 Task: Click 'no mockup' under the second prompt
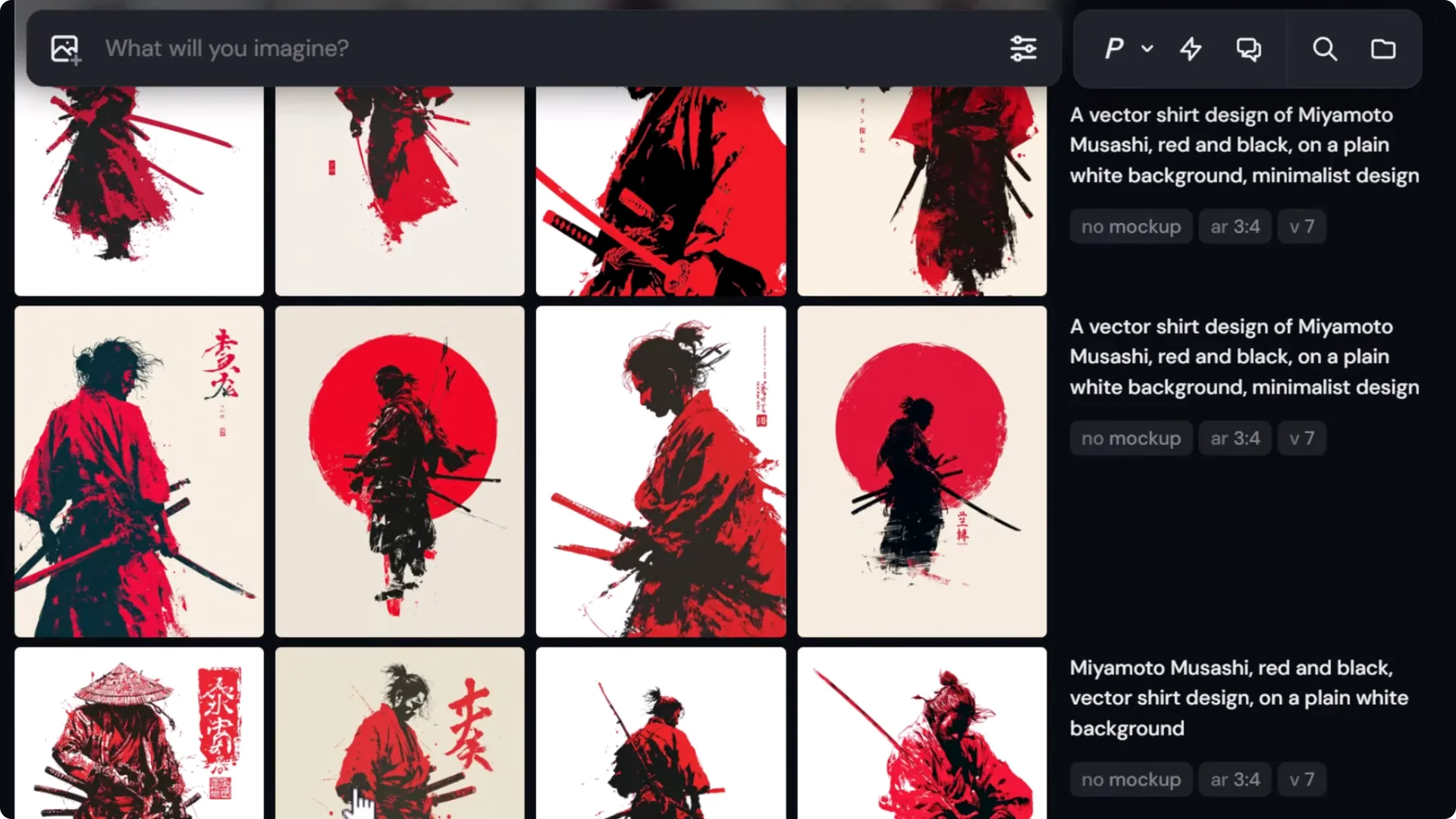tap(1131, 438)
